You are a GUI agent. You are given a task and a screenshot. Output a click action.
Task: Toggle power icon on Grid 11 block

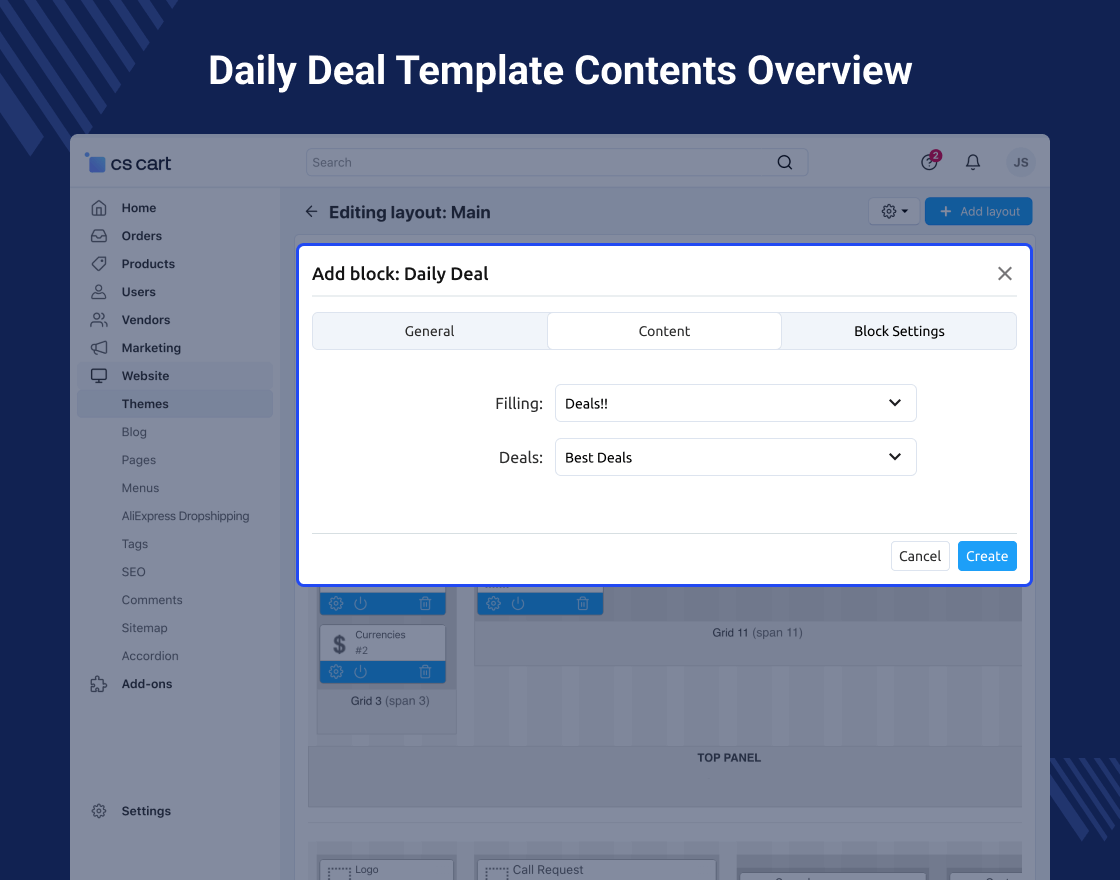[518, 603]
